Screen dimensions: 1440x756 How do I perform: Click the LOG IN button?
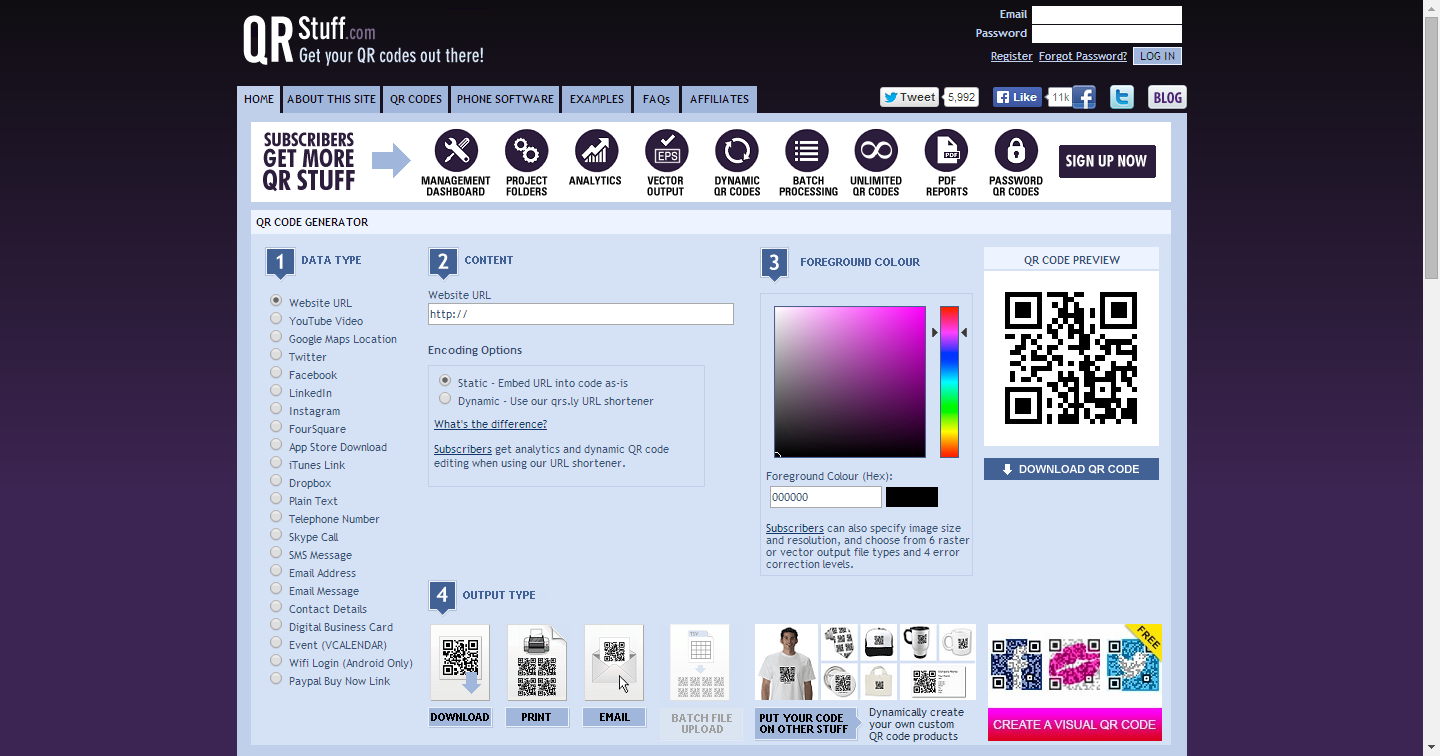[1157, 56]
